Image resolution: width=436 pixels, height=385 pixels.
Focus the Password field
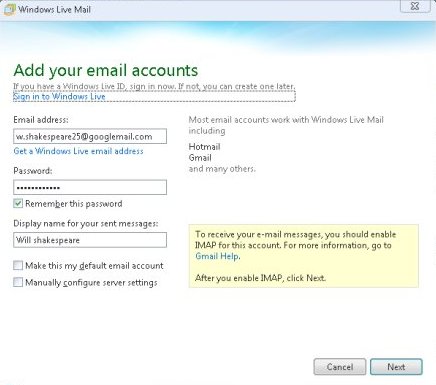(x=90, y=187)
